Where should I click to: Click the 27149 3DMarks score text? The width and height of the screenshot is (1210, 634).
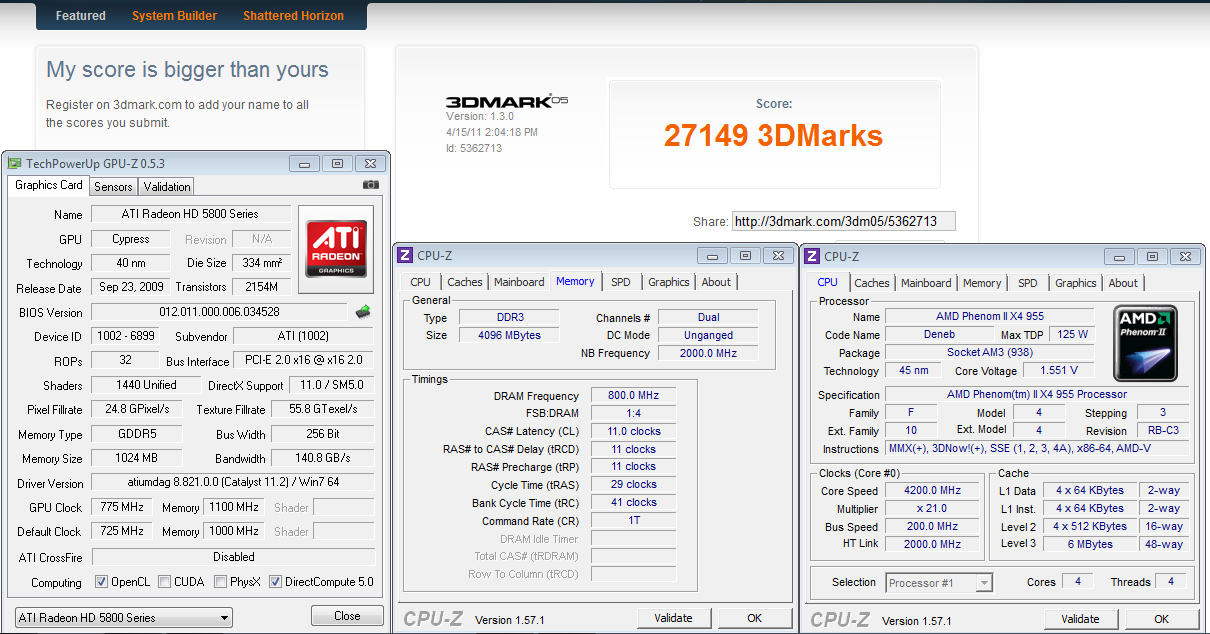(x=774, y=135)
